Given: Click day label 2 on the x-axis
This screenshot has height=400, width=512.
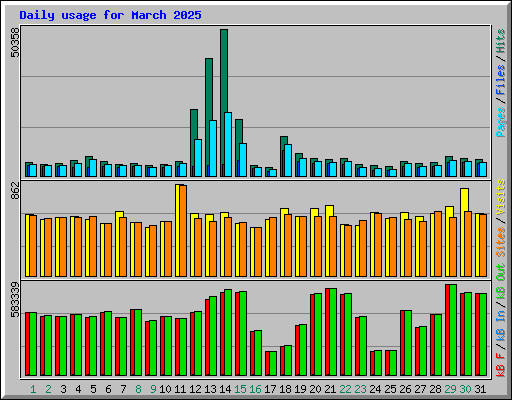Looking at the screenshot, I should click(x=48, y=389).
